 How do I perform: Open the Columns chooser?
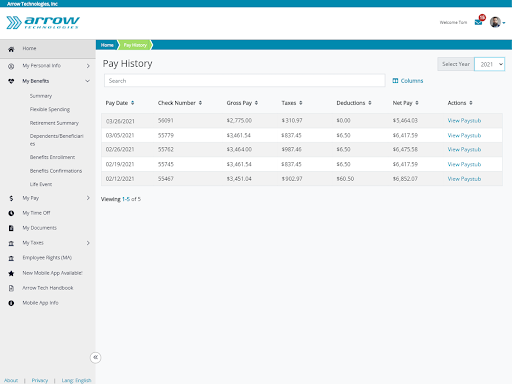408,81
